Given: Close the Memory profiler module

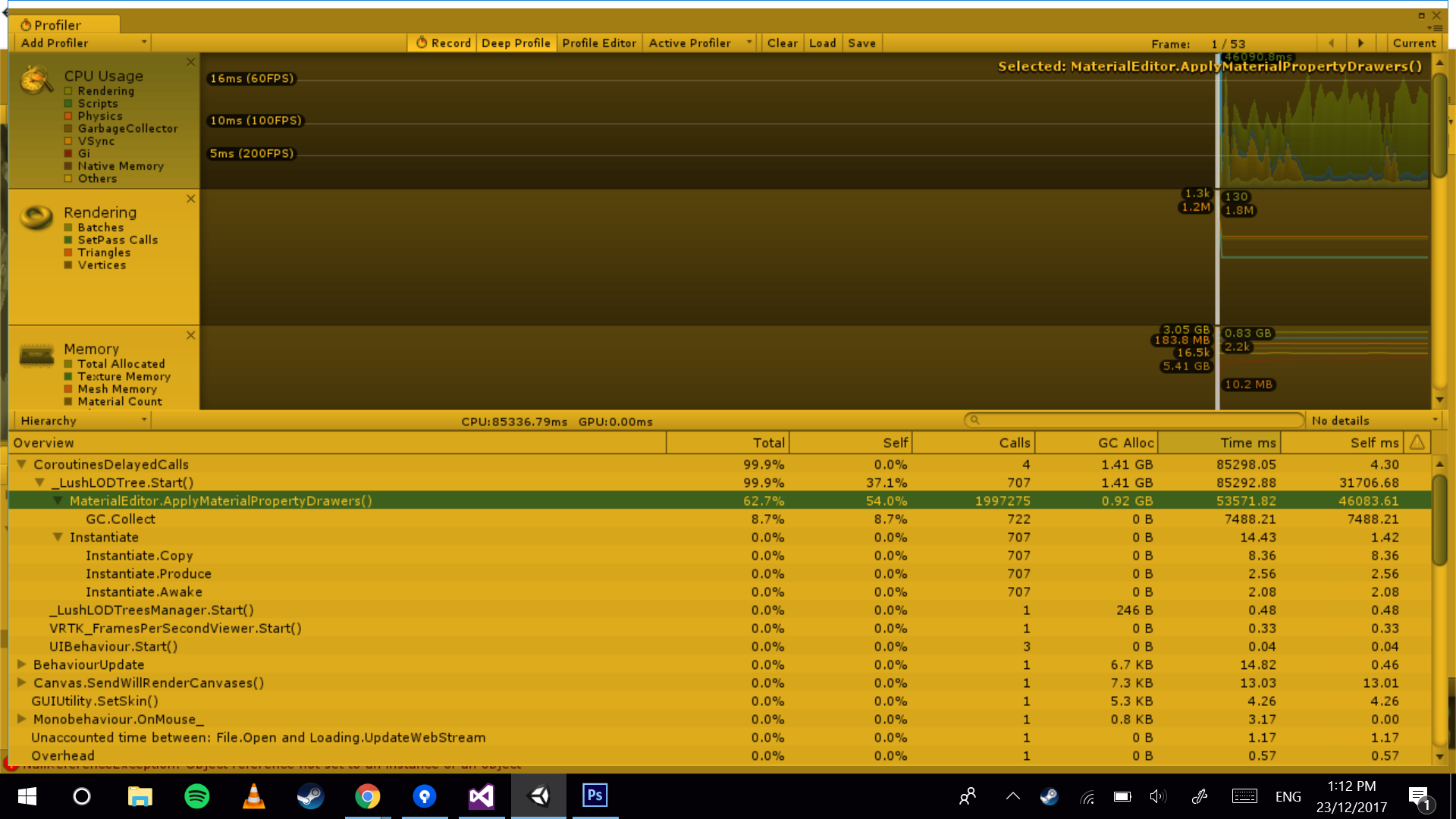Looking at the screenshot, I should (191, 335).
